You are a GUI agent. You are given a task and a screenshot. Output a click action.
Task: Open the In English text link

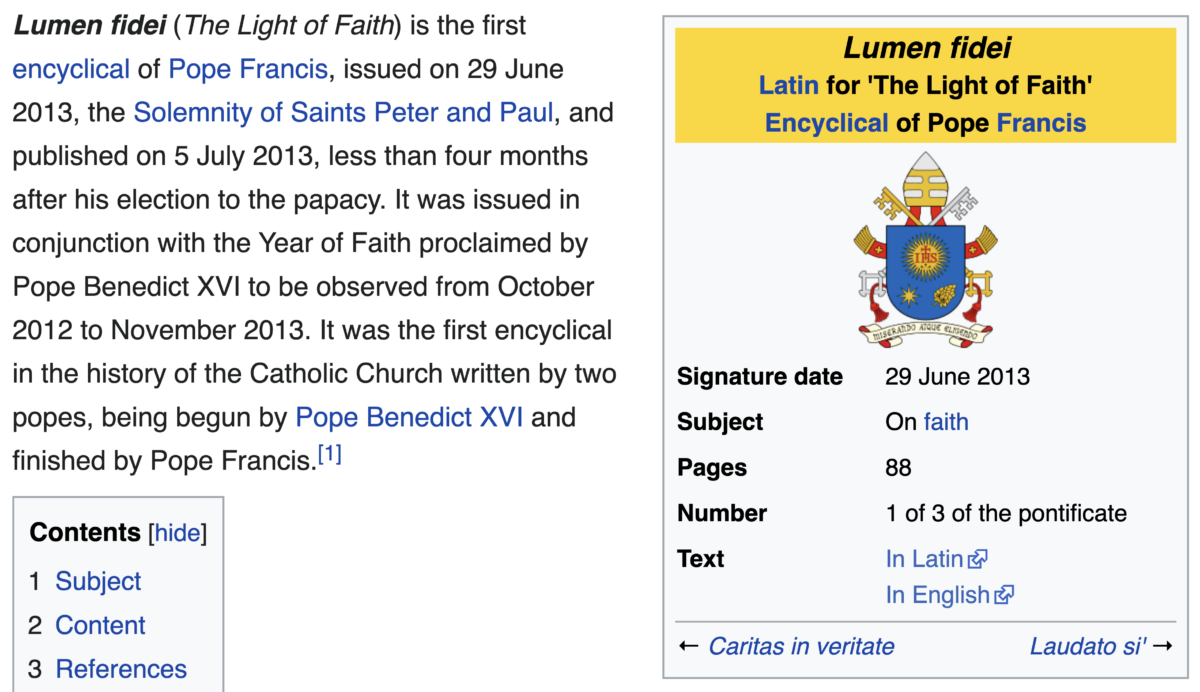(937, 595)
